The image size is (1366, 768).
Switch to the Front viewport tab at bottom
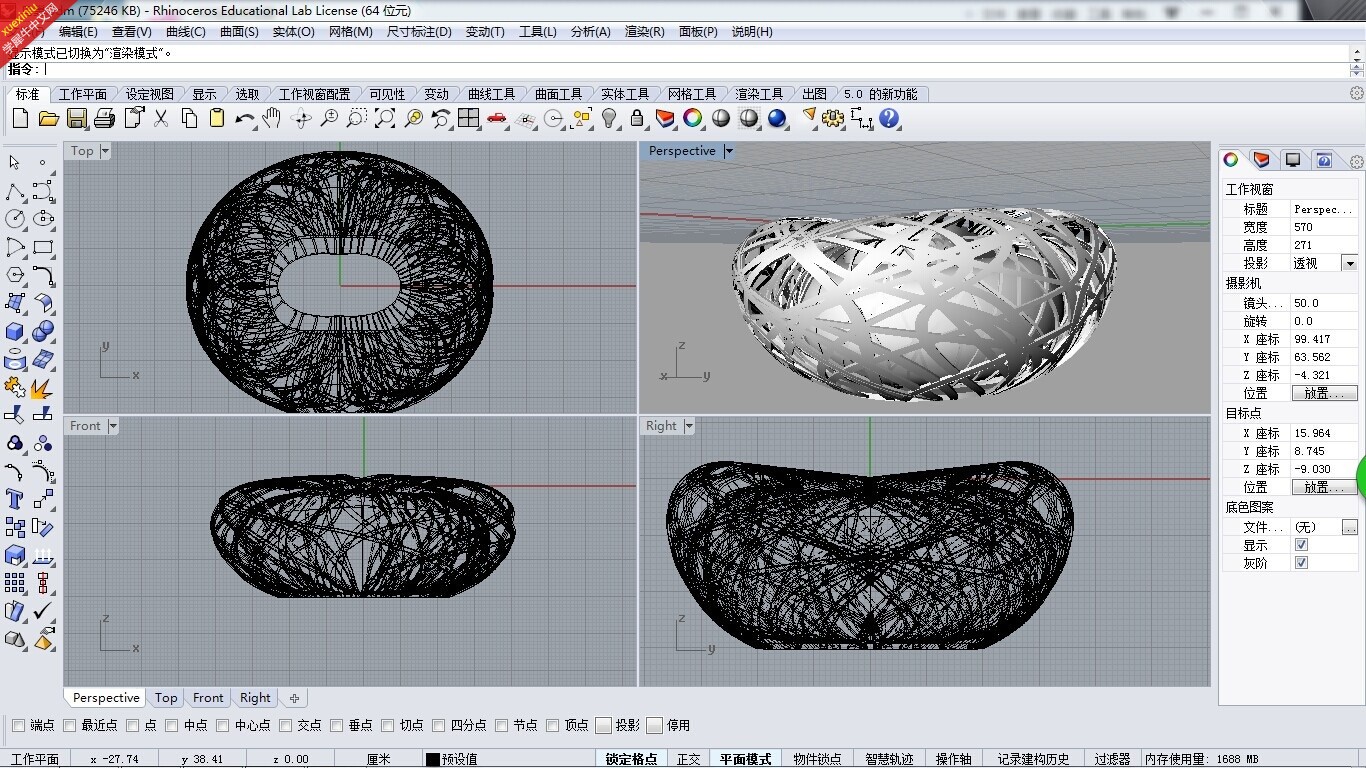click(208, 698)
